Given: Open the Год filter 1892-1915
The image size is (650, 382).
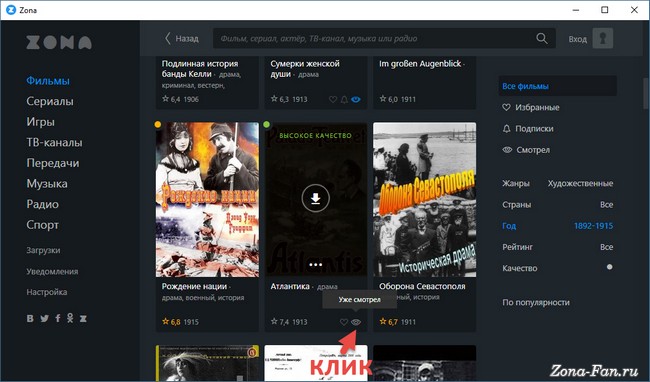Looking at the screenshot, I should tap(558, 226).
